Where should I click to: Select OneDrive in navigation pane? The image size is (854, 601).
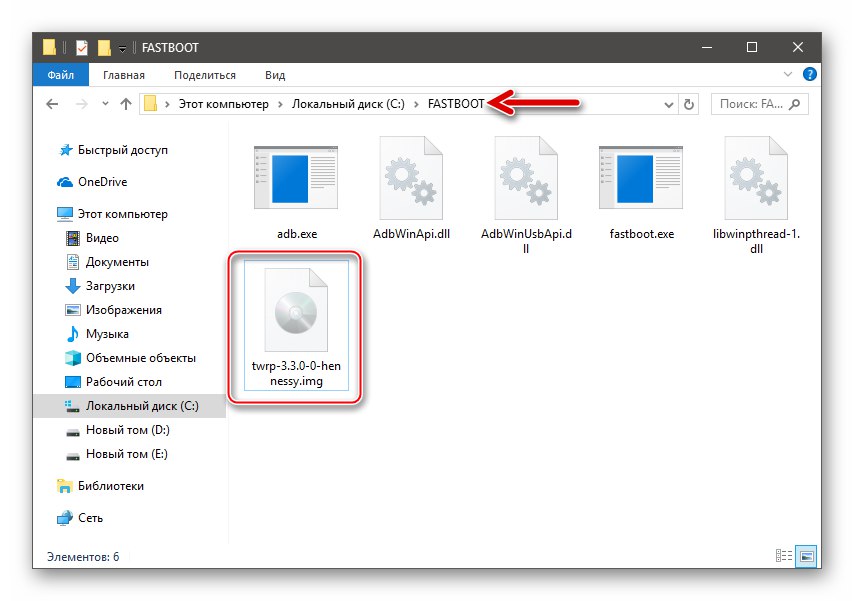102,182
